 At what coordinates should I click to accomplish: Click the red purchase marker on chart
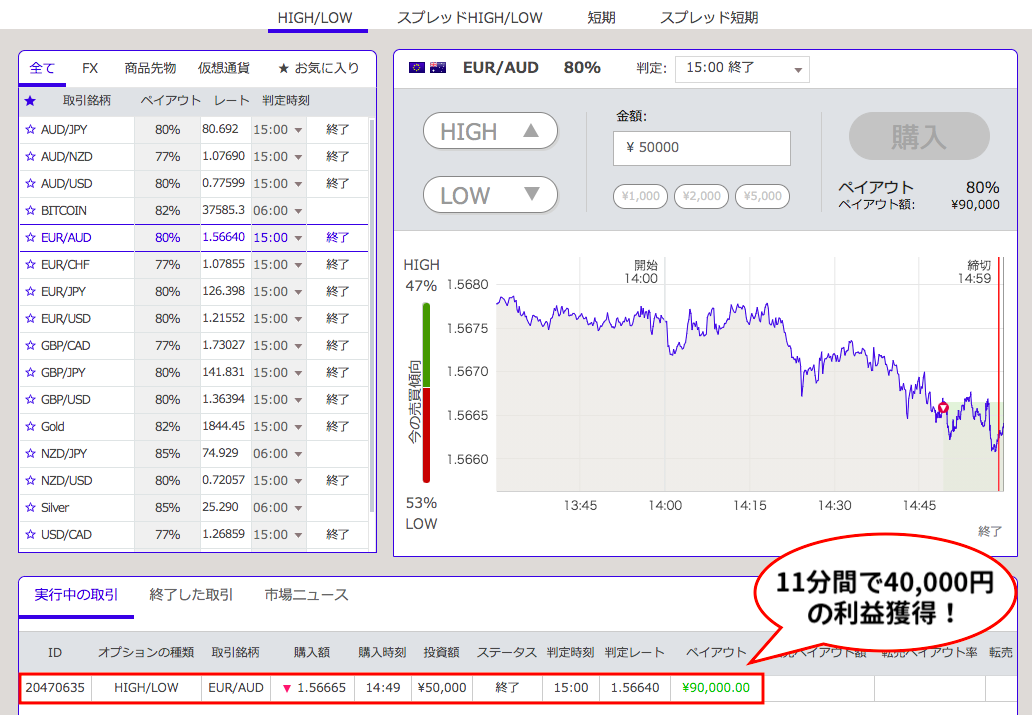coord(942,408)
